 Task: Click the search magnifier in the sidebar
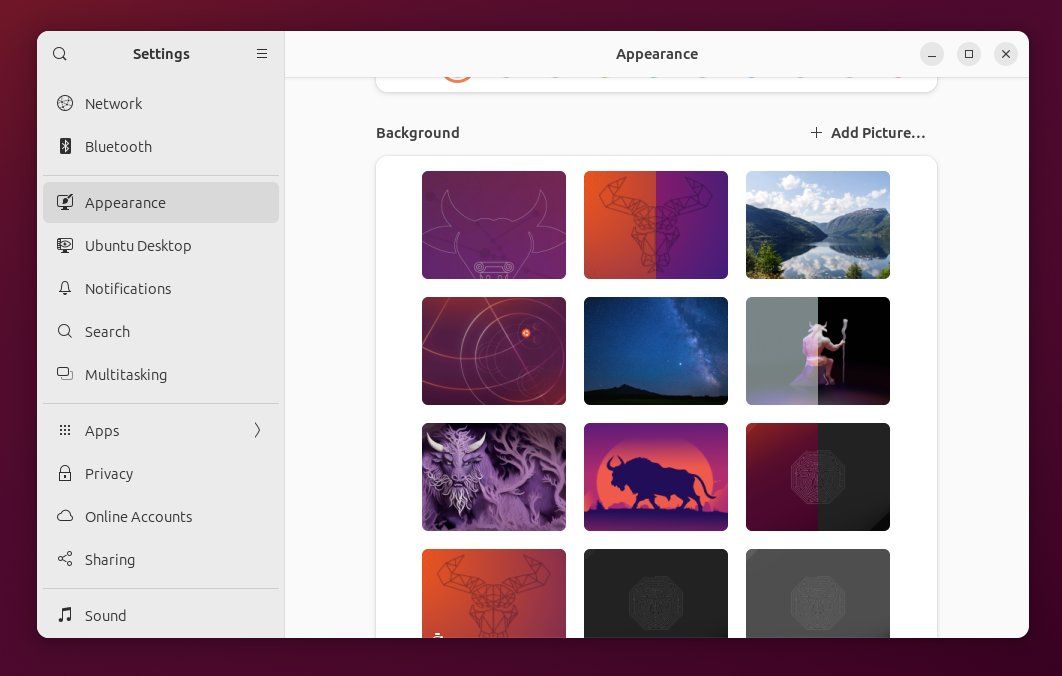coord(60,54)
